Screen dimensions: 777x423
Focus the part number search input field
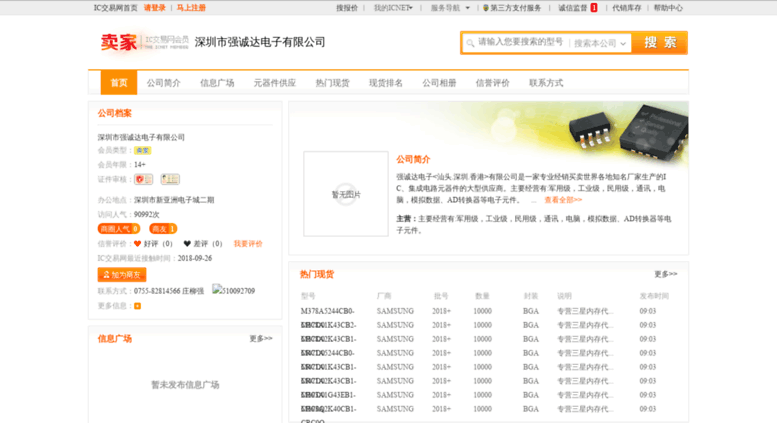click(x=520, y=43)
